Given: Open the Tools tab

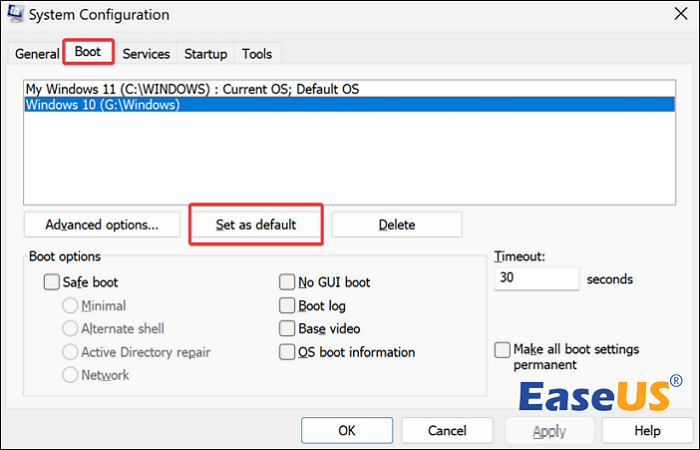Looking at the screenshot, I should point(256,54).
